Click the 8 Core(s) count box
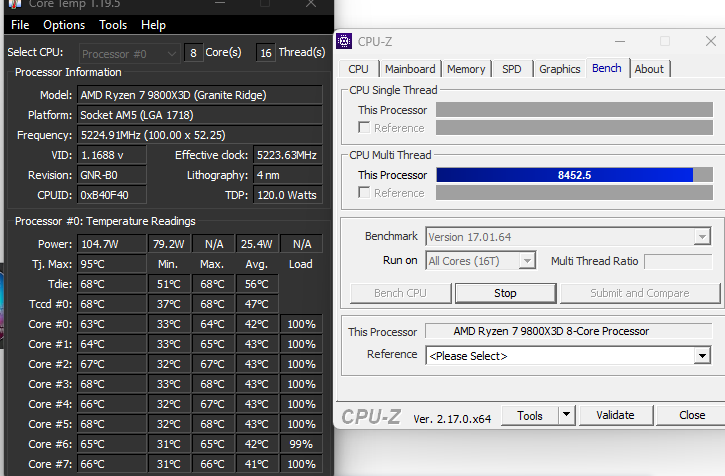This screenshot has width=725, height=476. pyautogui.click(x=193, y=53)
